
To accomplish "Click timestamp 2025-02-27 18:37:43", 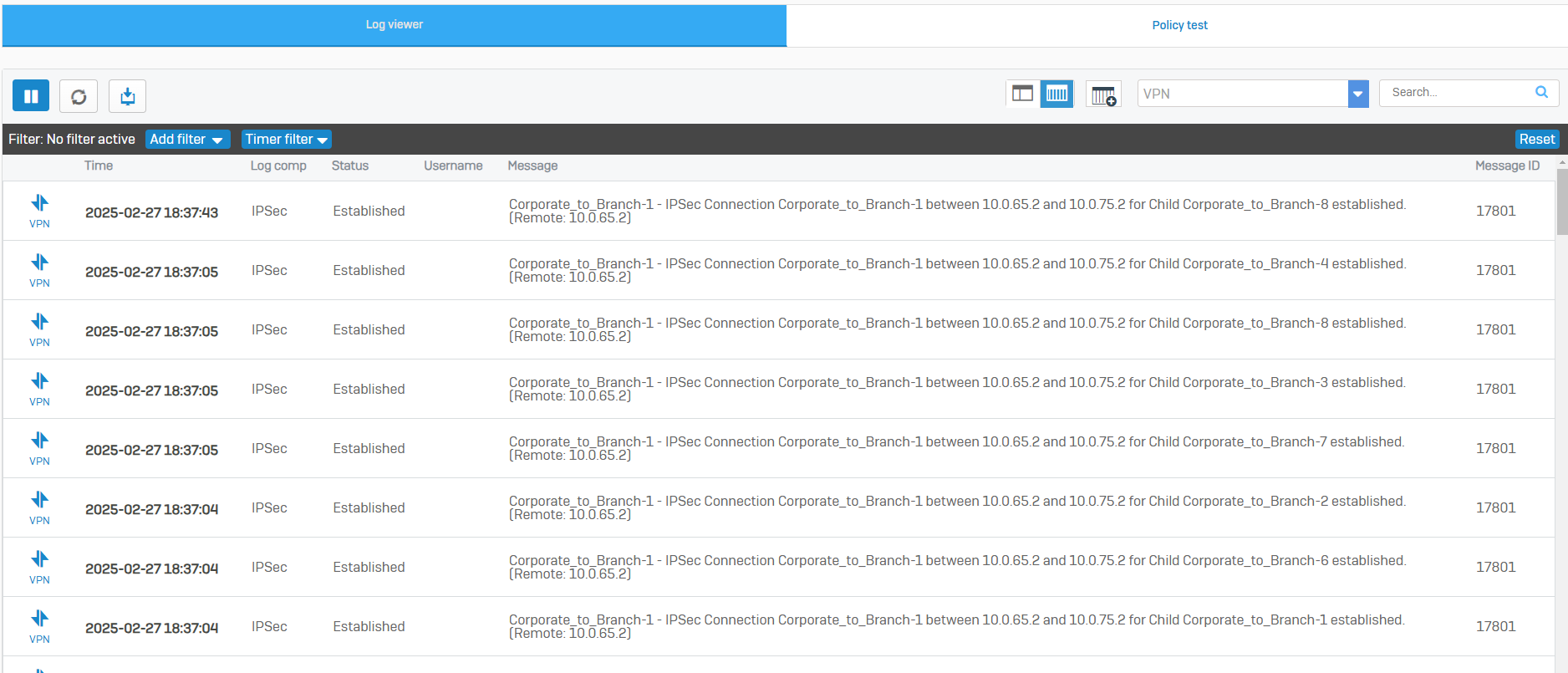I will (x=151, y=212).
